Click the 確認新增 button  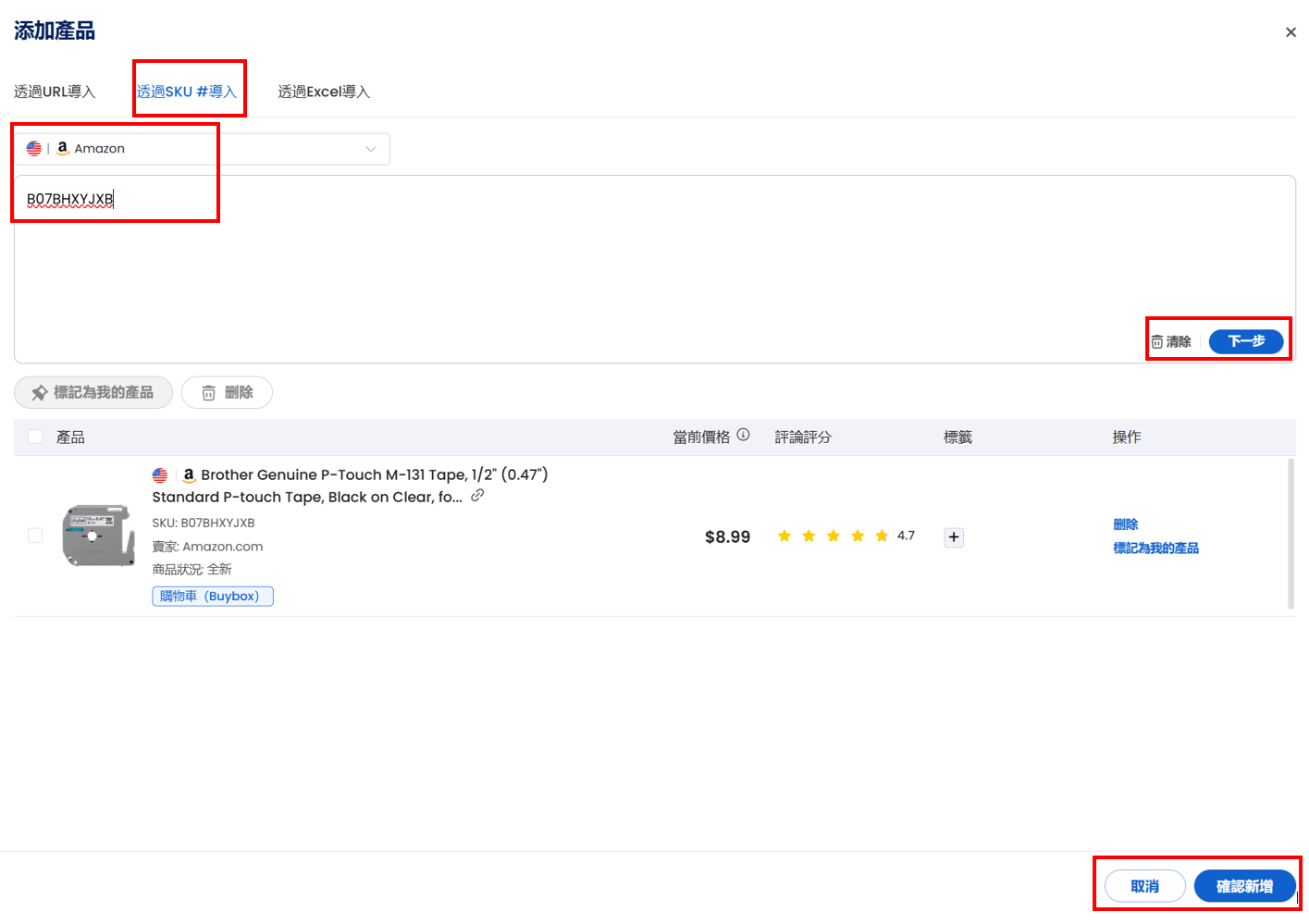coord(1244,886)
